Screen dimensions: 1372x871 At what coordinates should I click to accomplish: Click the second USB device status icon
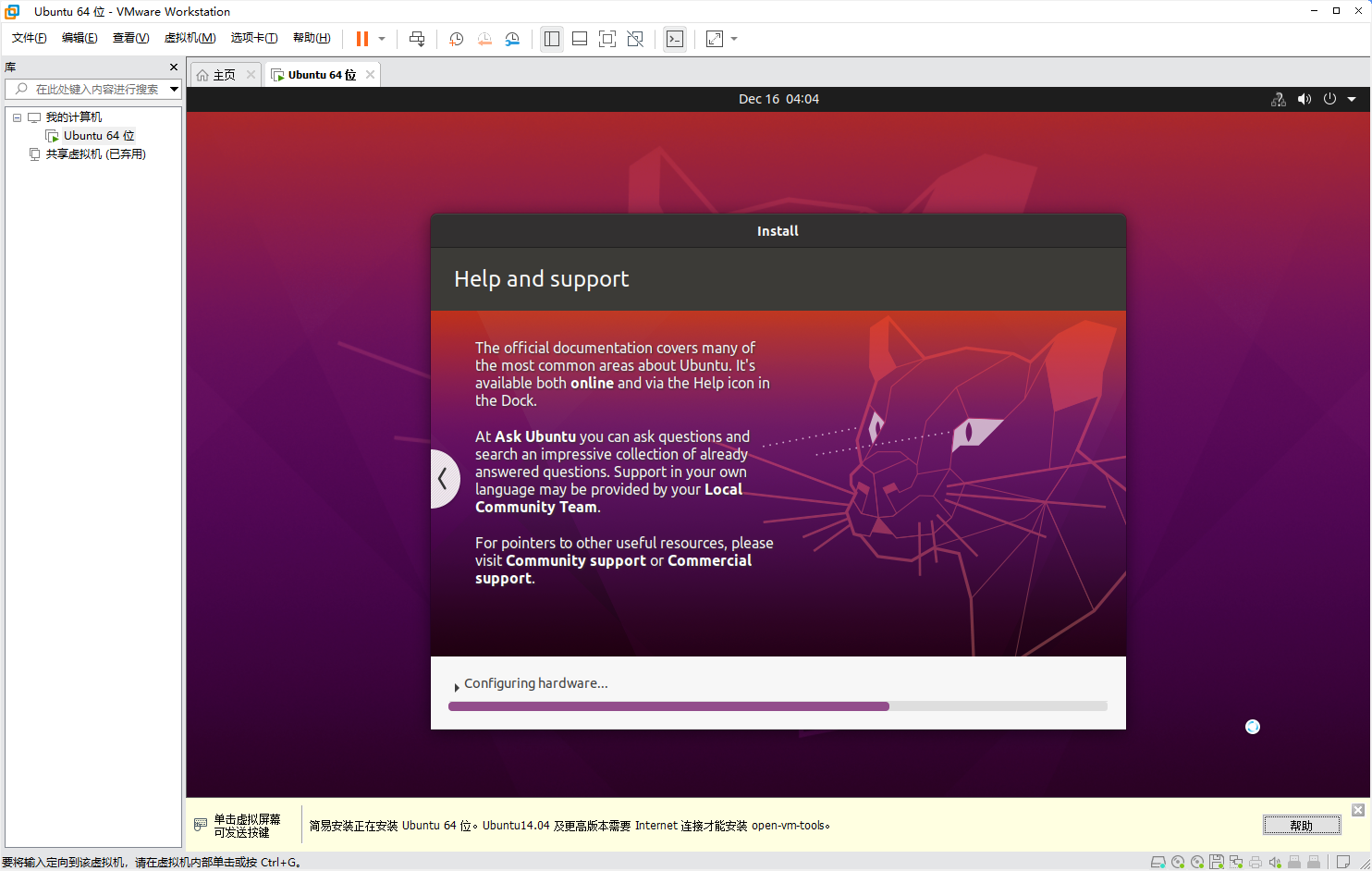(1314, 862)
